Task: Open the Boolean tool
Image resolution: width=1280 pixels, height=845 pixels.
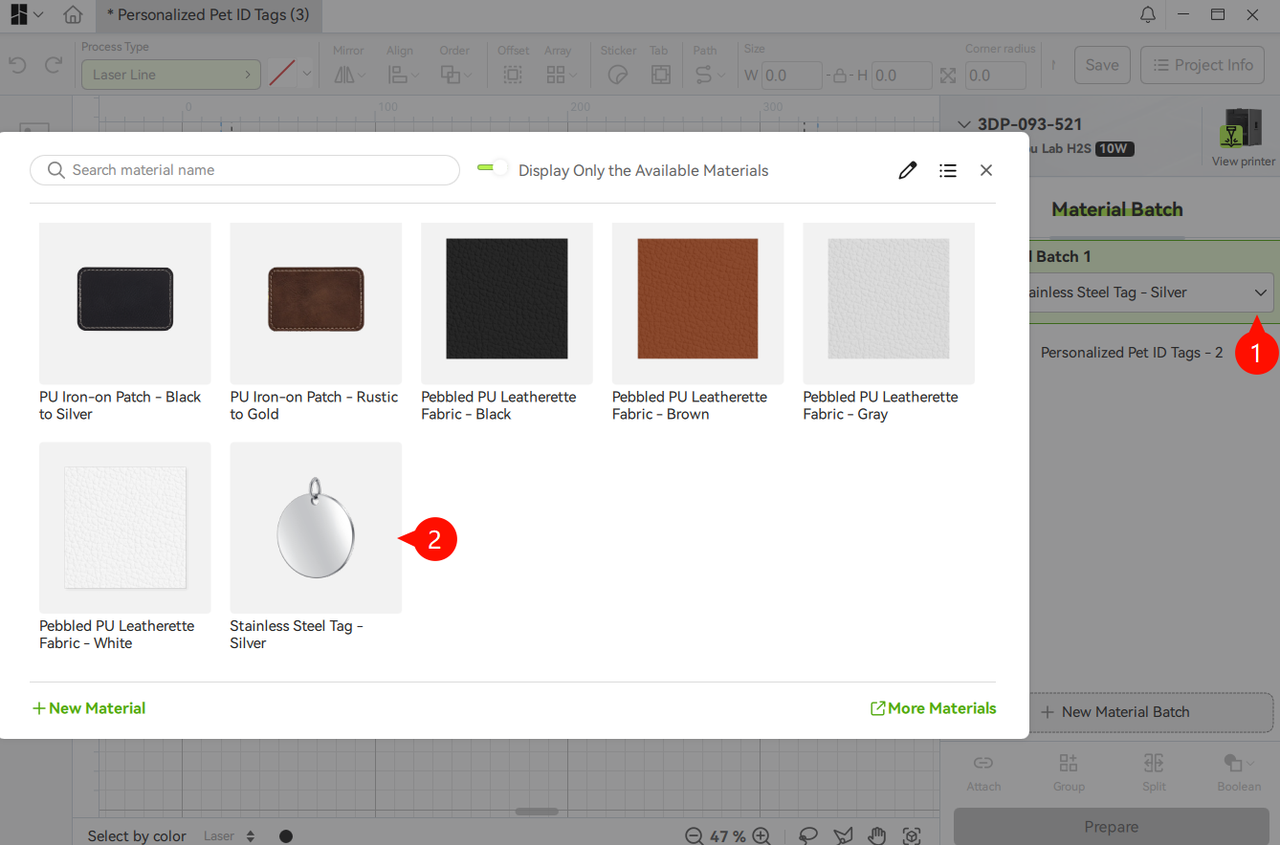Action: [x=1239, y=772]
